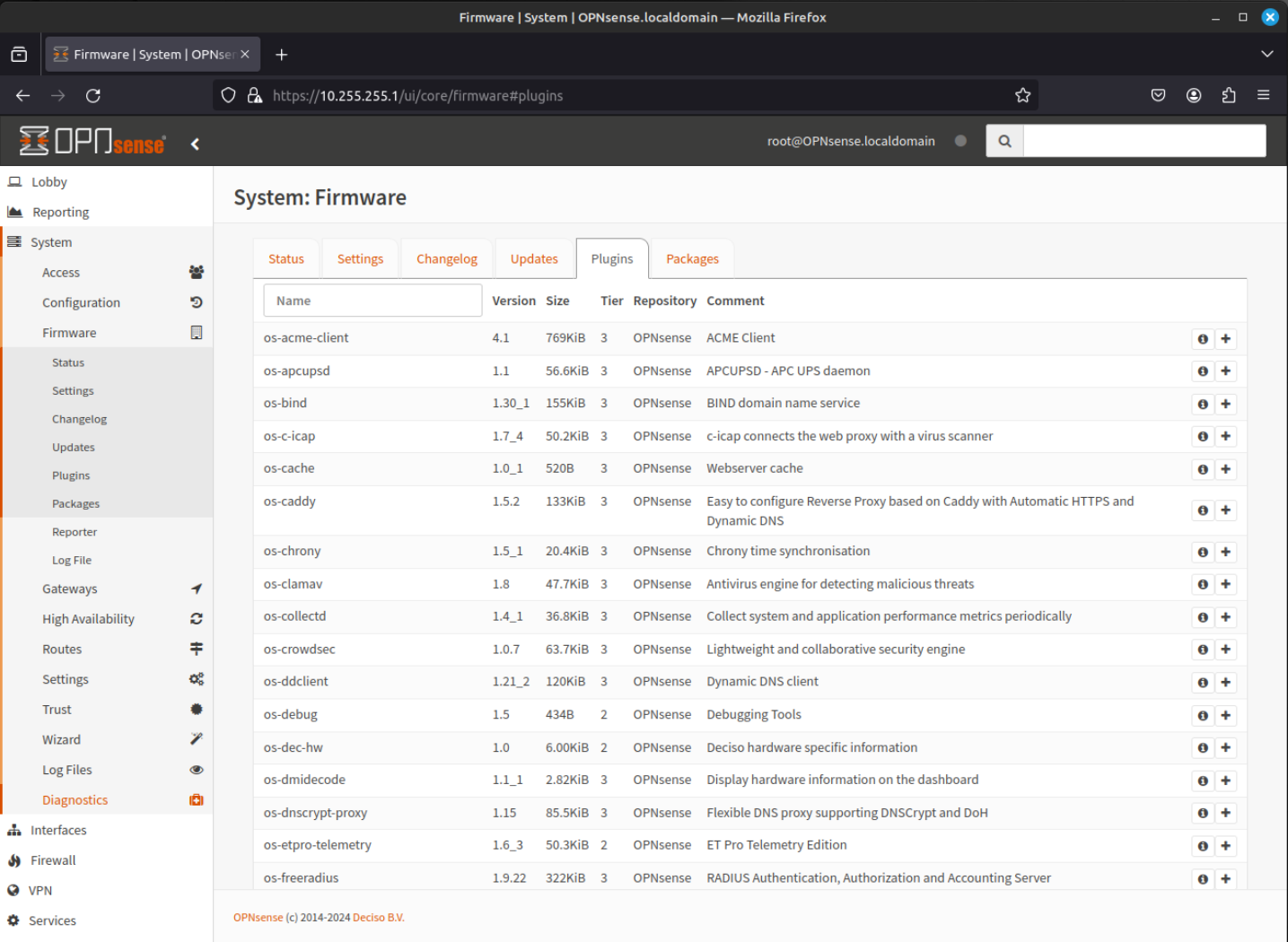The image size is (1288, 942).
Task: Click the OPNsense logo
Action: tap(92, 141)
